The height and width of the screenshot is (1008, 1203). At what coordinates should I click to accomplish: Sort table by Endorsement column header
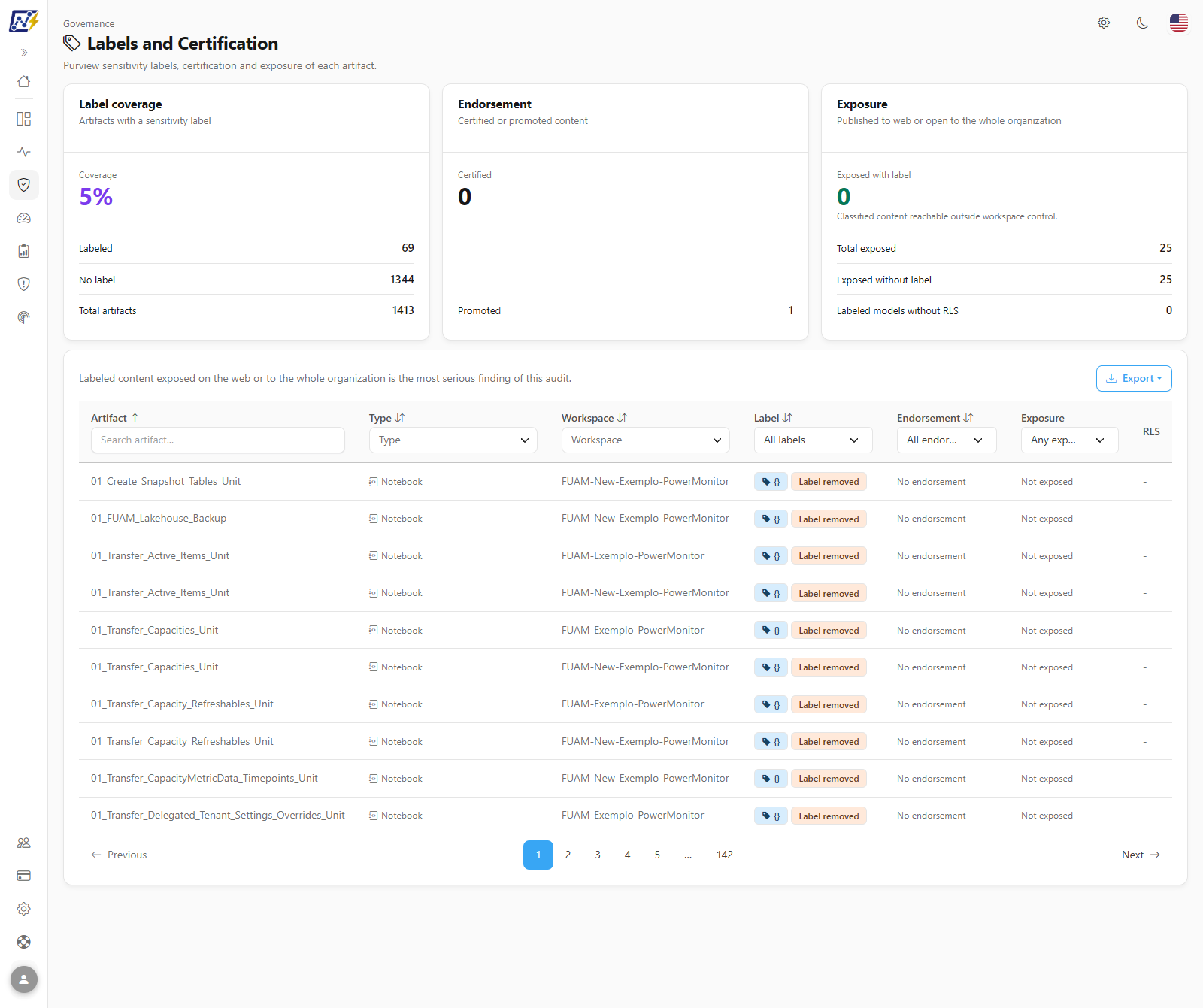pyautogui.click(x=935, y=418)
